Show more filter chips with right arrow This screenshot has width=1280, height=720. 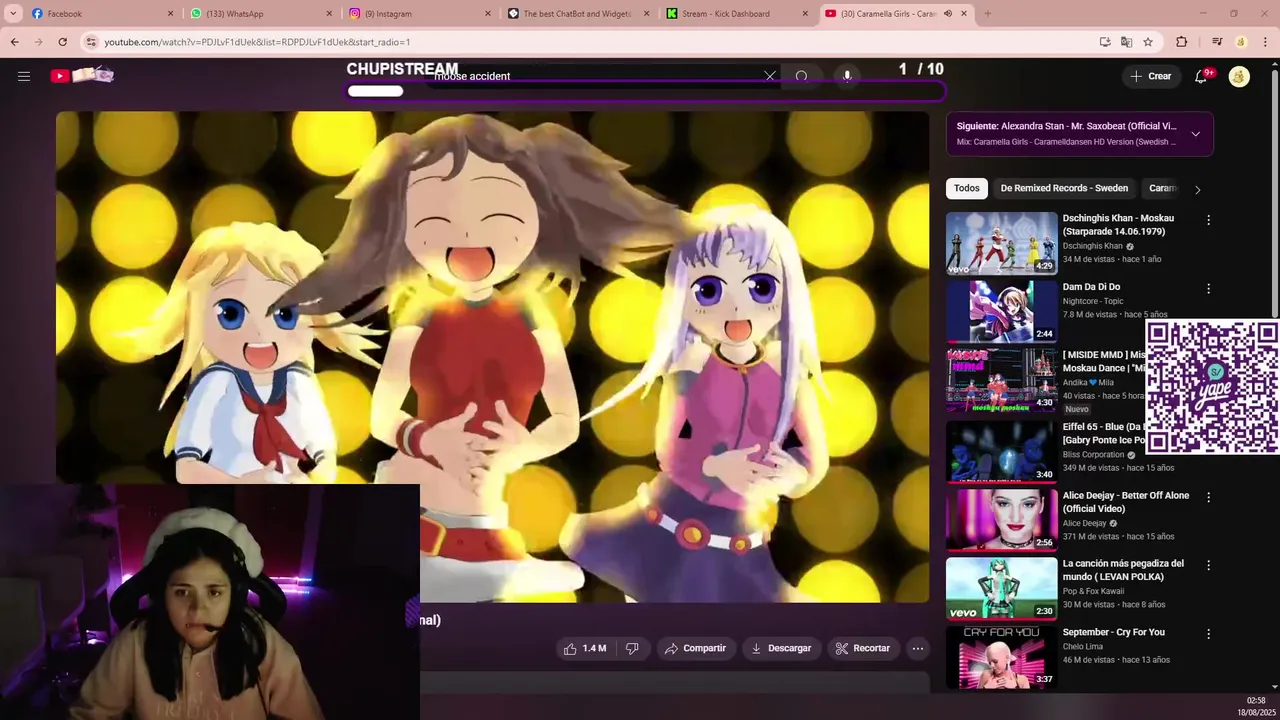1197,189
